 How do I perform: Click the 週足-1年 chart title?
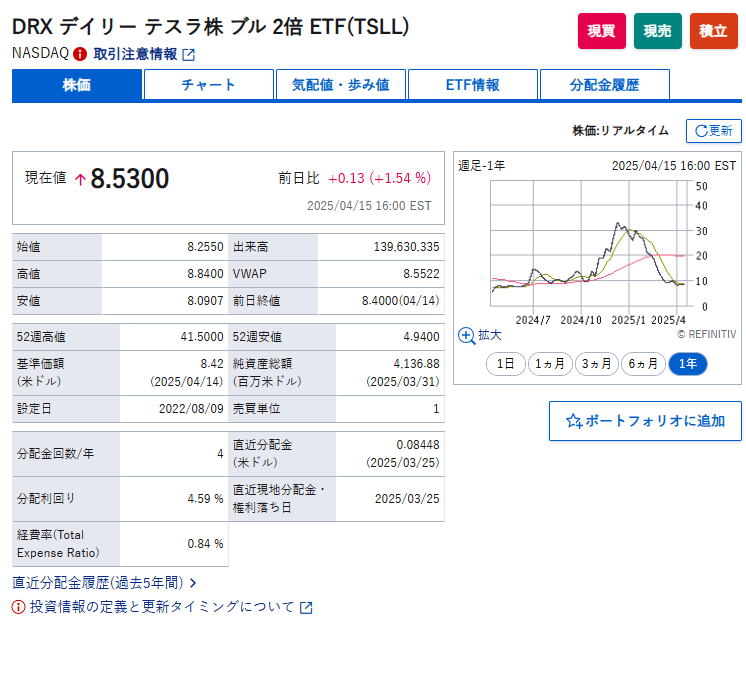pyautogui.click(x=481, y=166)
